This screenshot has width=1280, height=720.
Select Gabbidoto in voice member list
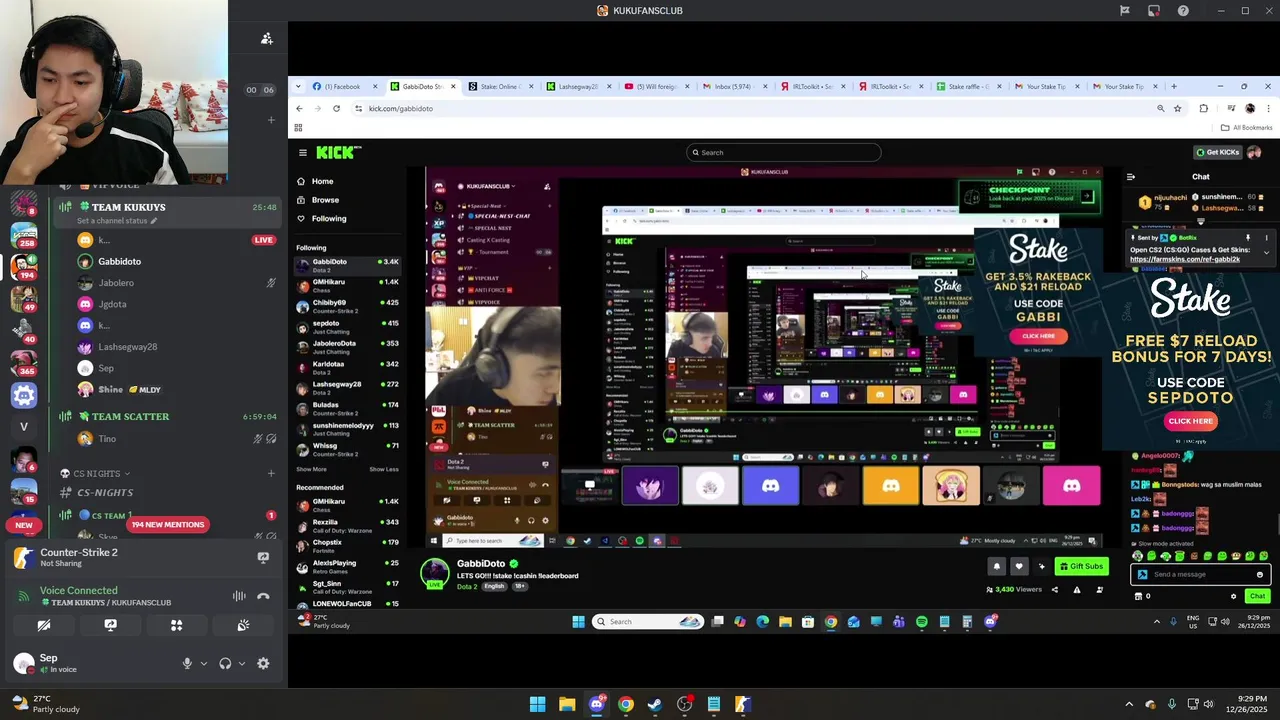(119, 261)
